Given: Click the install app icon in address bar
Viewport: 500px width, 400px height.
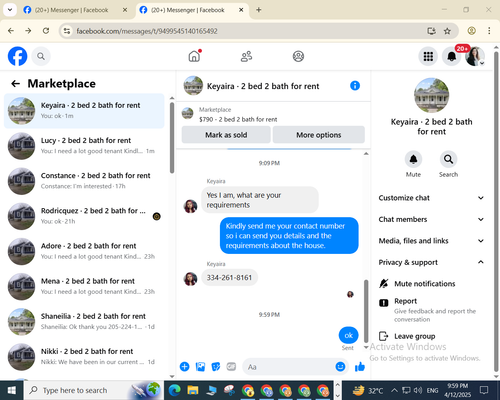Looking at the screenshot, I should click(x=431, y=31).
